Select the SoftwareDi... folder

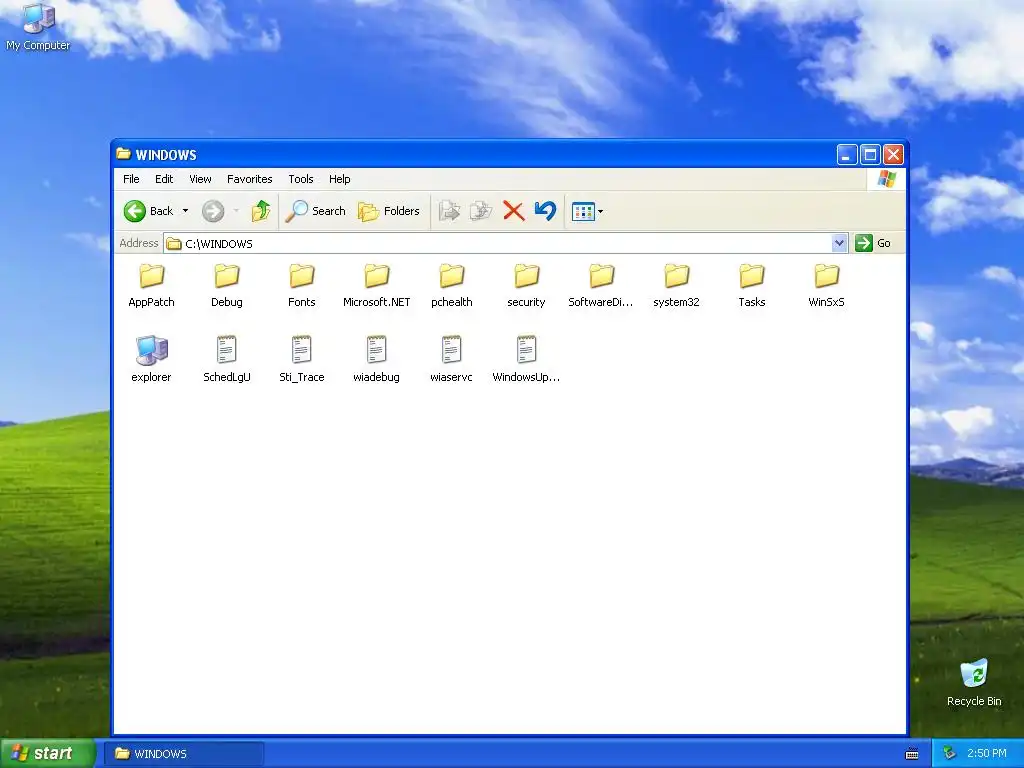pyautogui.click(x=601, y=285)
